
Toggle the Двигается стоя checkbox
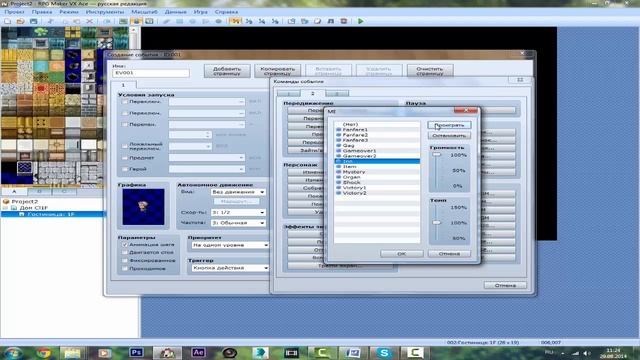125,253
